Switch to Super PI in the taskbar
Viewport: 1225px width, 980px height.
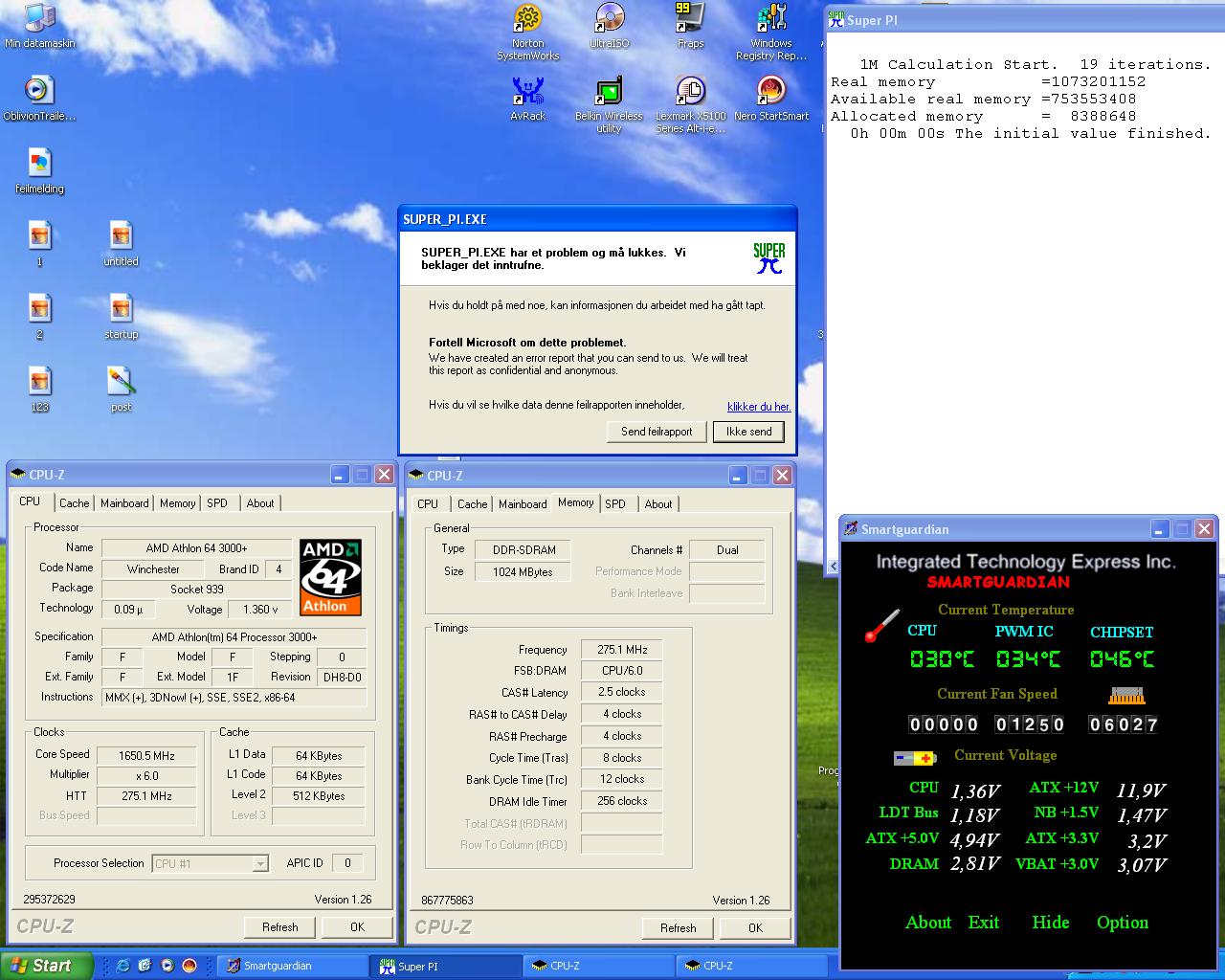pos(445,967)
